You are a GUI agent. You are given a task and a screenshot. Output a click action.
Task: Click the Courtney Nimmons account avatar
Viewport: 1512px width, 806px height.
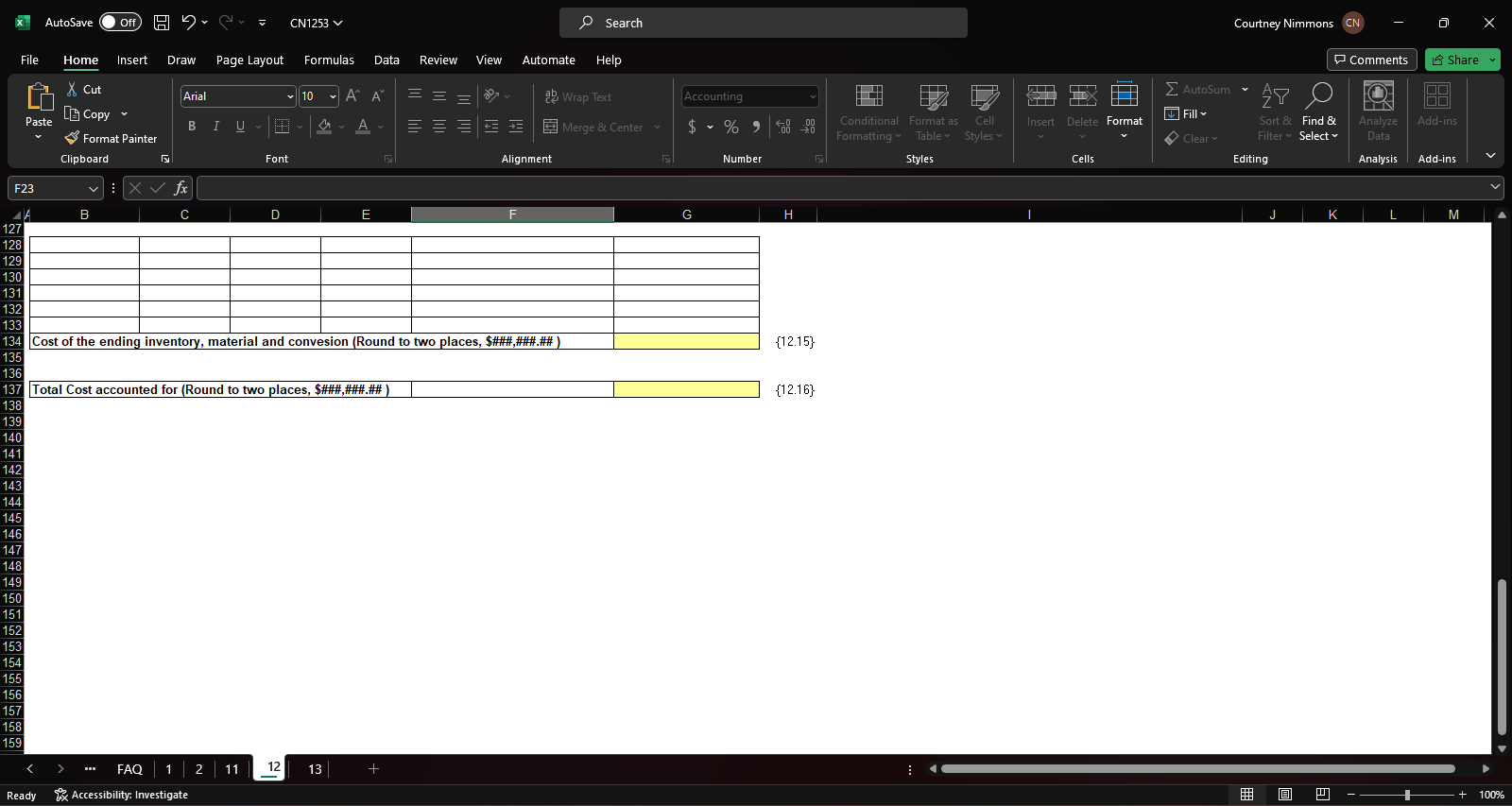click(x=1352, y=23)
